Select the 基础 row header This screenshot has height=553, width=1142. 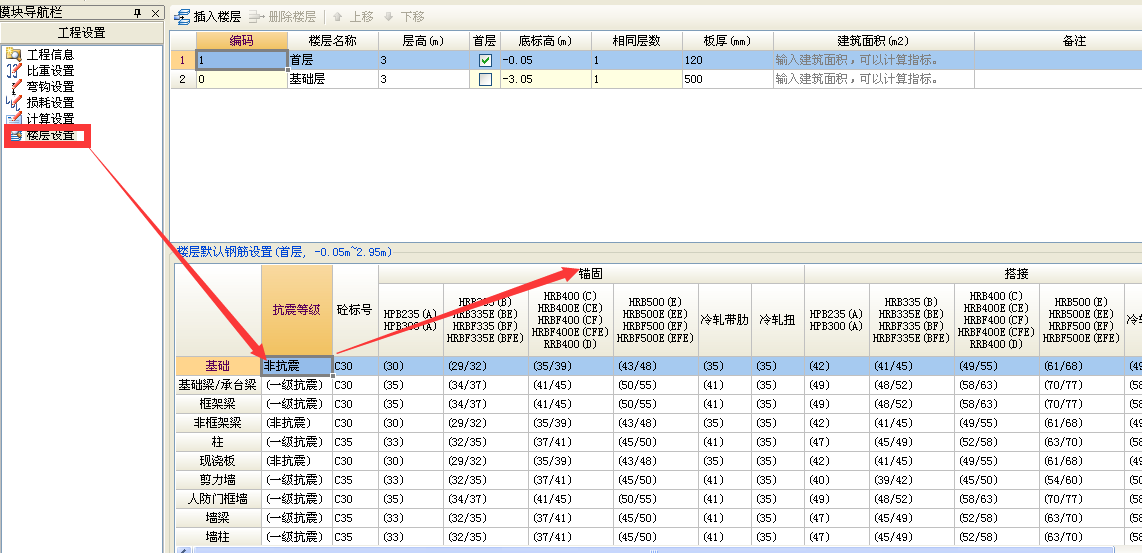218,366
